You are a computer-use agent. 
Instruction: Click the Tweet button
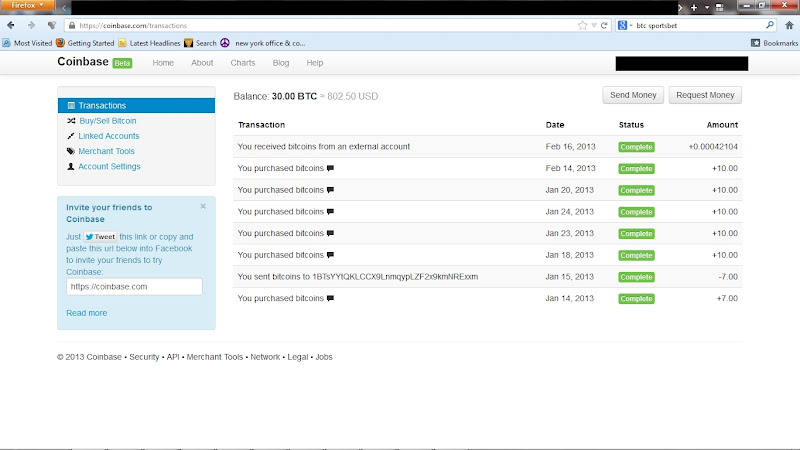(x=100, y=237)
